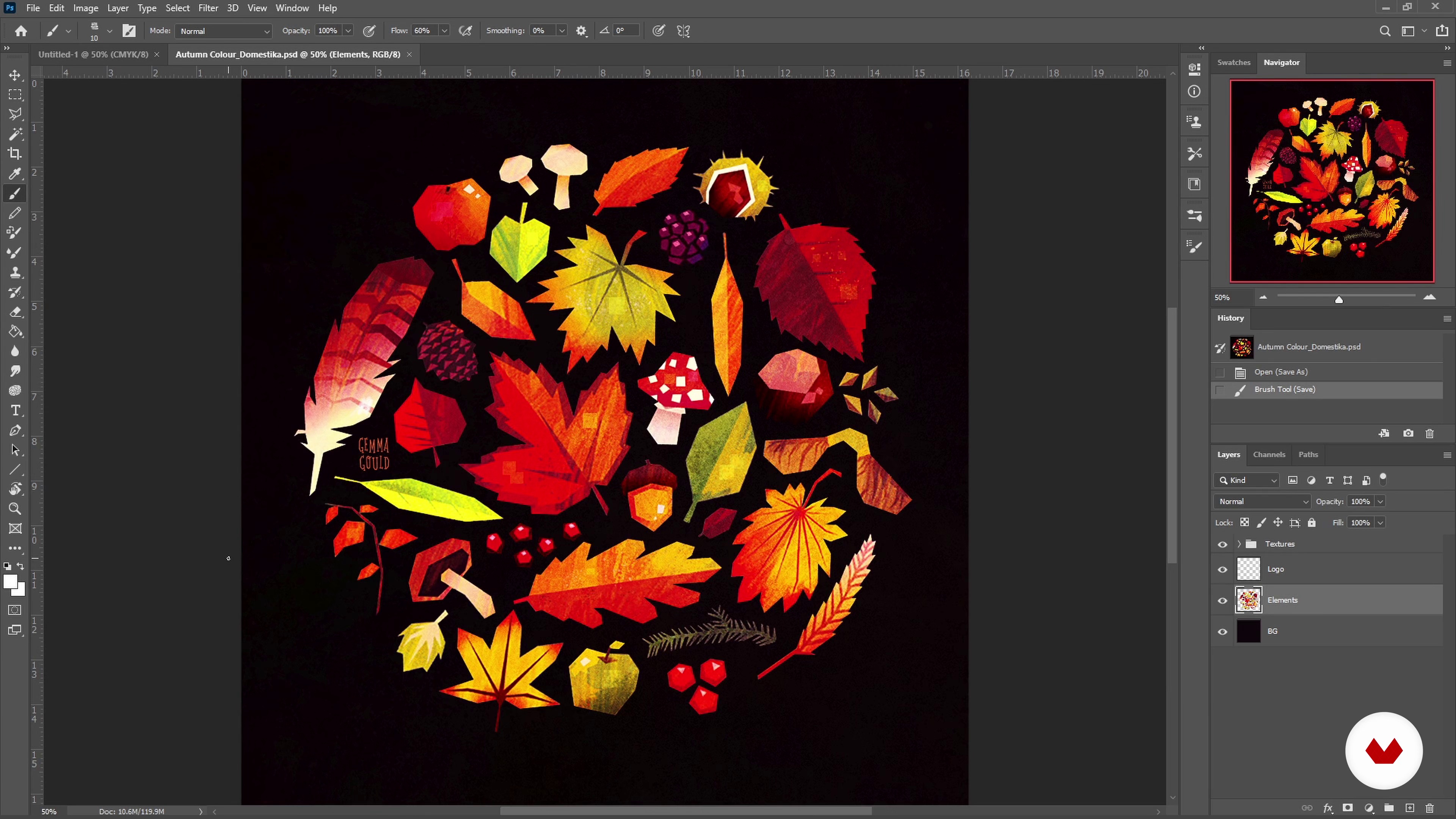Toggle brush settings panel button
The image size is (1456, 819).
point(129,31)
